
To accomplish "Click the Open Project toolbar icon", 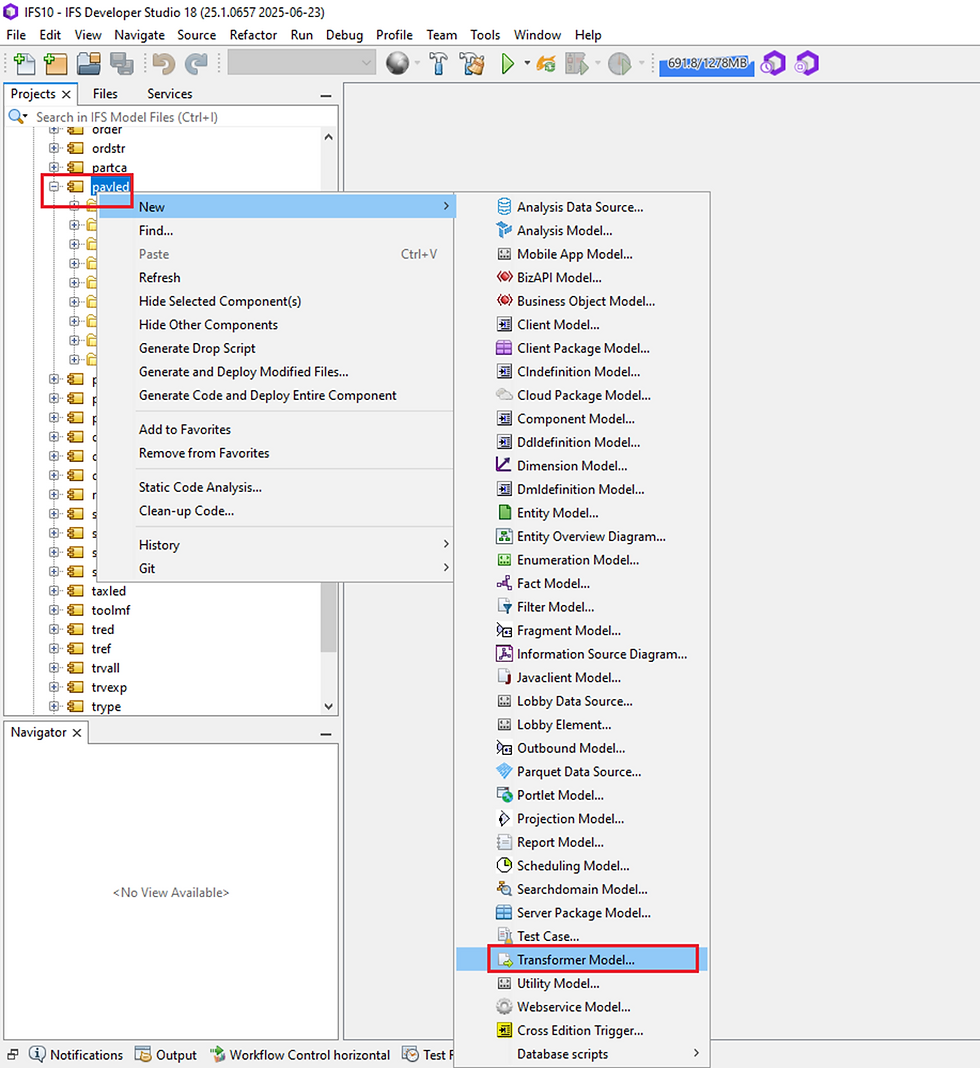I will (89, 64).
